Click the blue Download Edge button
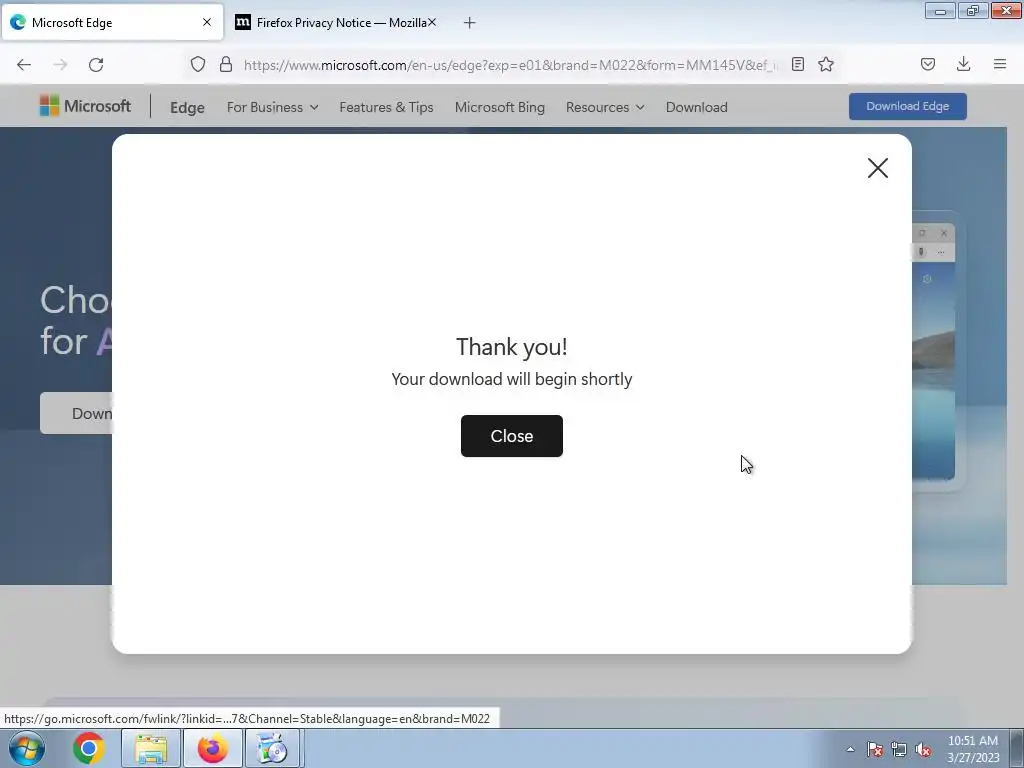 [x=908, y=106]
